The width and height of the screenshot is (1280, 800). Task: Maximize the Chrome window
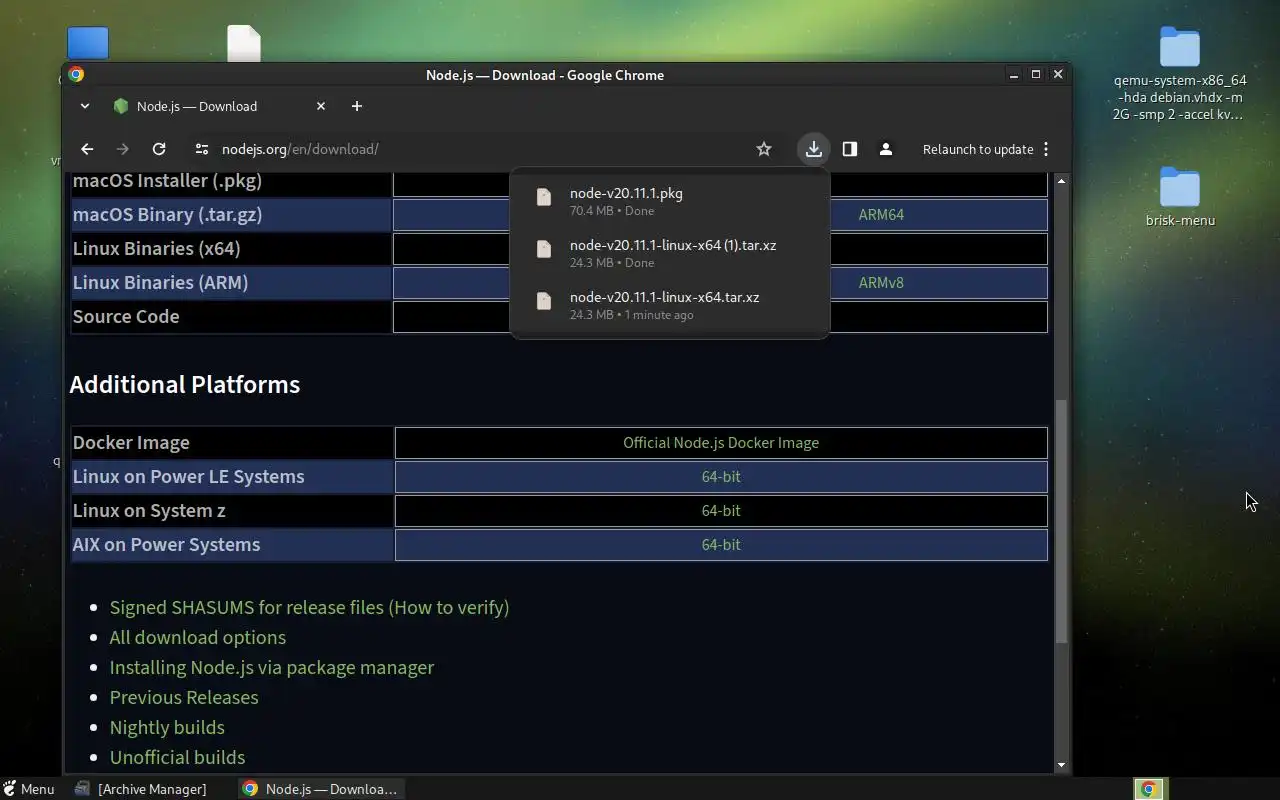[x=1036, y=75]
